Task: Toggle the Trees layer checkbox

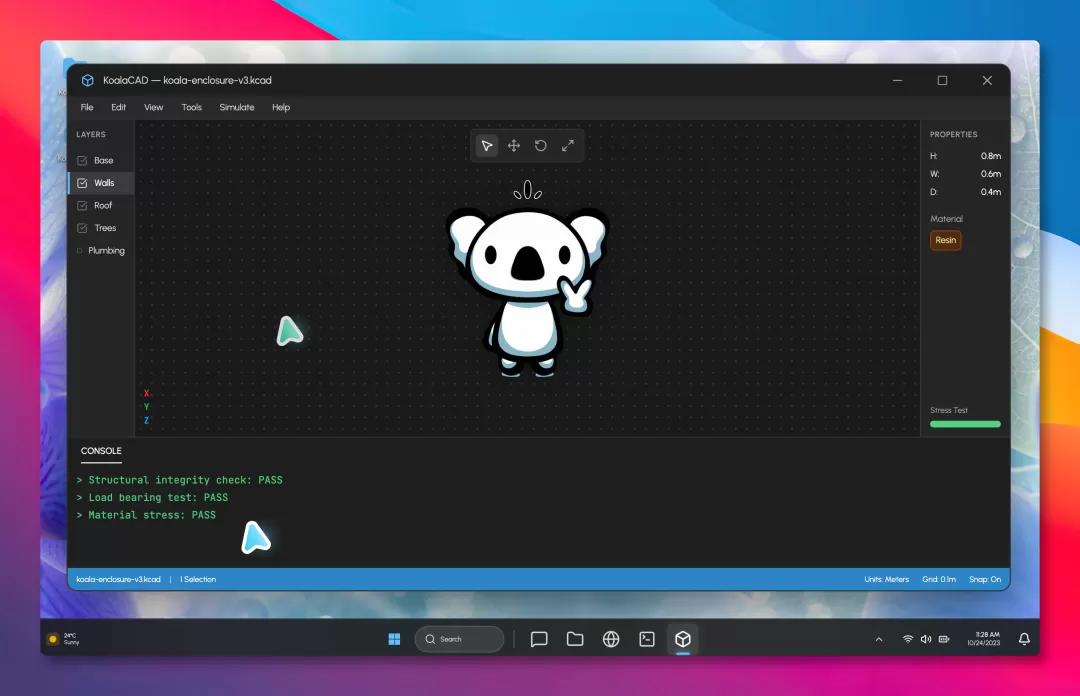Action: [83, 228]
